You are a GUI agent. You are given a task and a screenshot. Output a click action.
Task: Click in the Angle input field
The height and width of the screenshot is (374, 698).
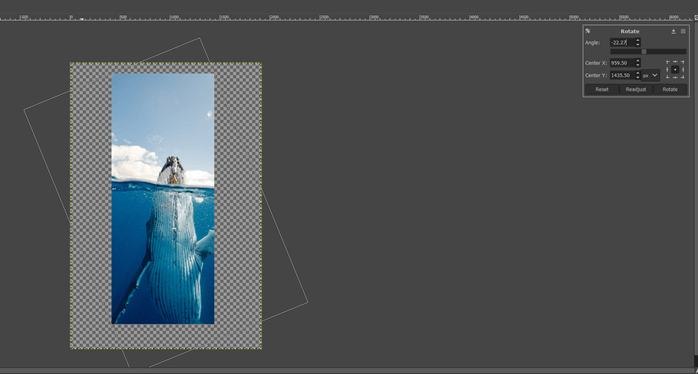(x=622, y=42)
